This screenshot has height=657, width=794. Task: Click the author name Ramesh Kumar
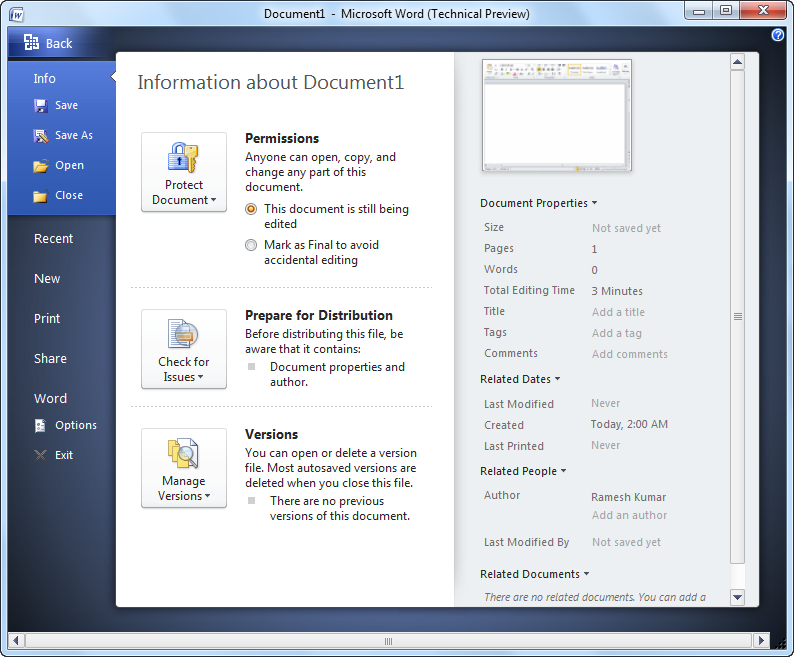click(x=628, y=497)
